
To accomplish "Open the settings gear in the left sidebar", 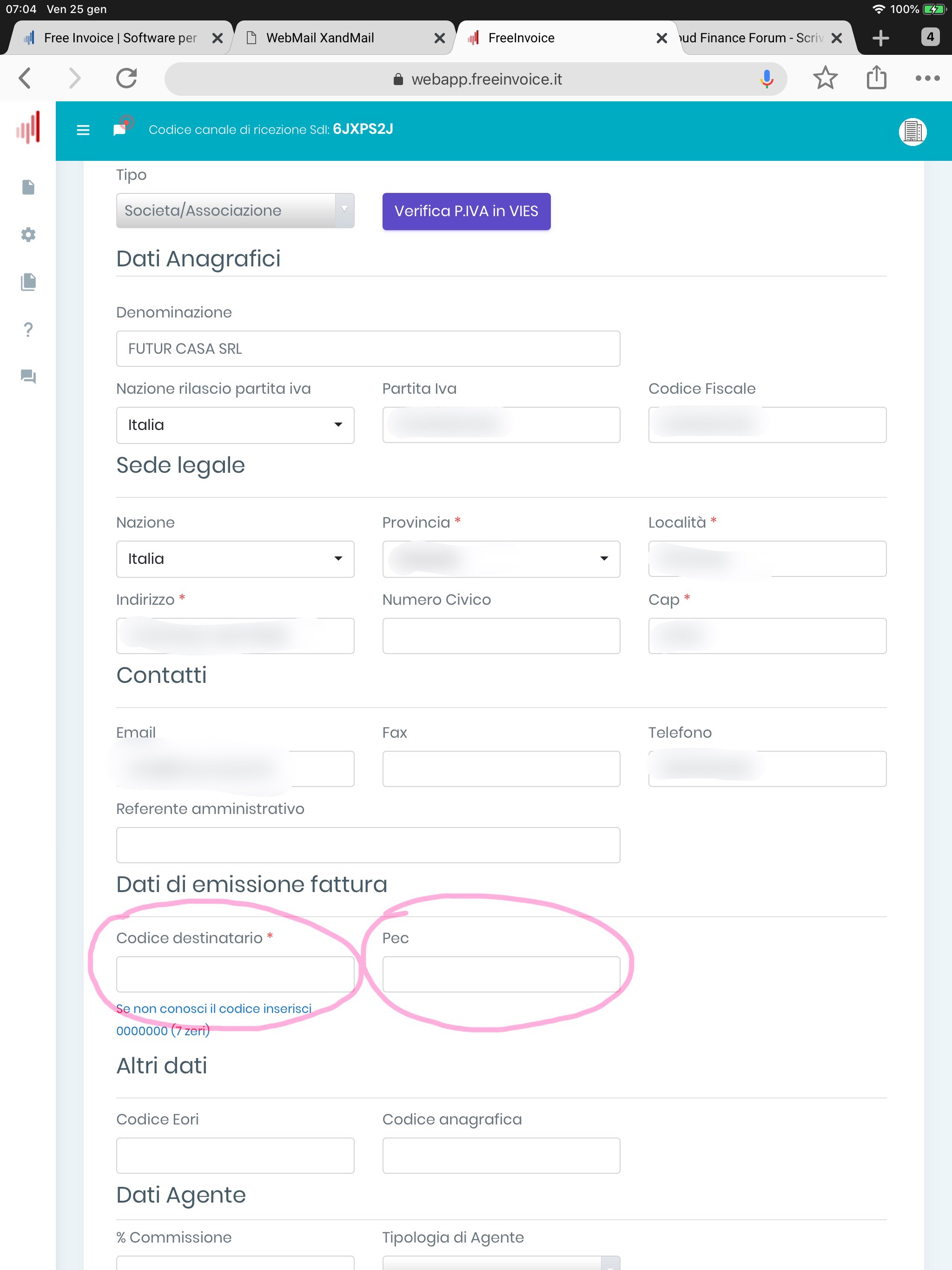I will coord(28,235).
